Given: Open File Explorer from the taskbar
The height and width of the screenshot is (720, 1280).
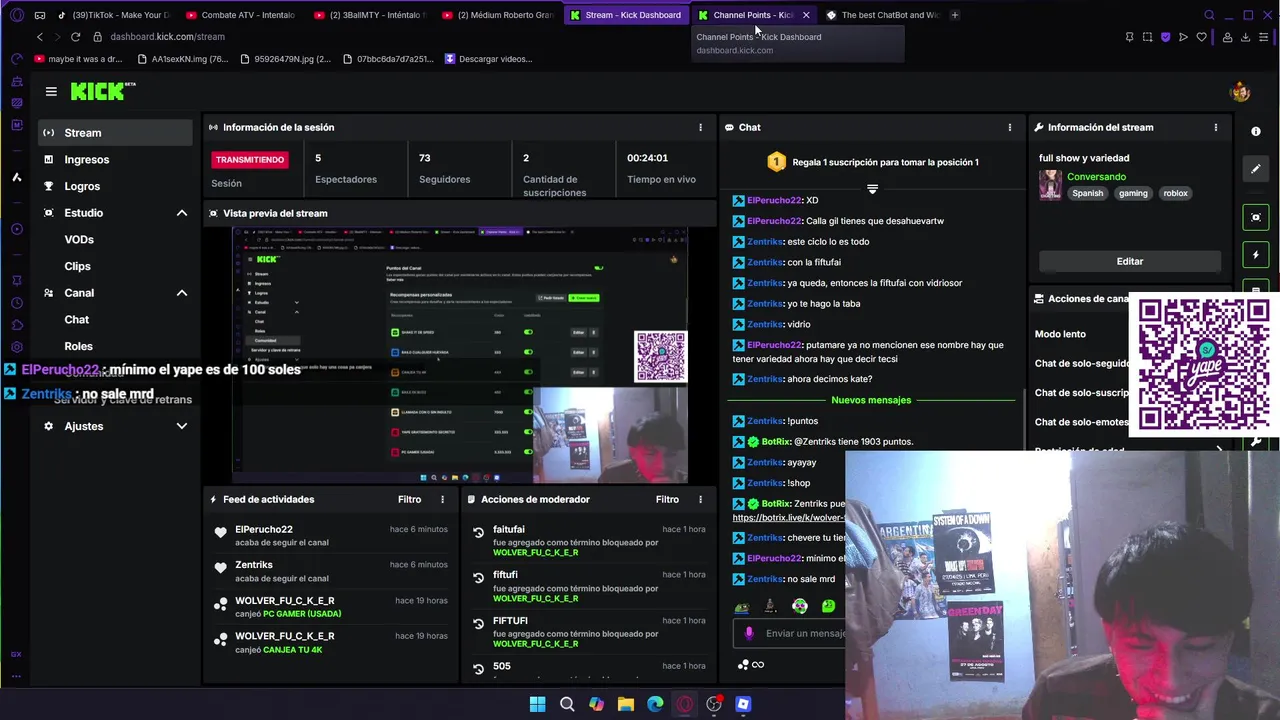Looking at the screenshot, I should click(x=626, y=704).
